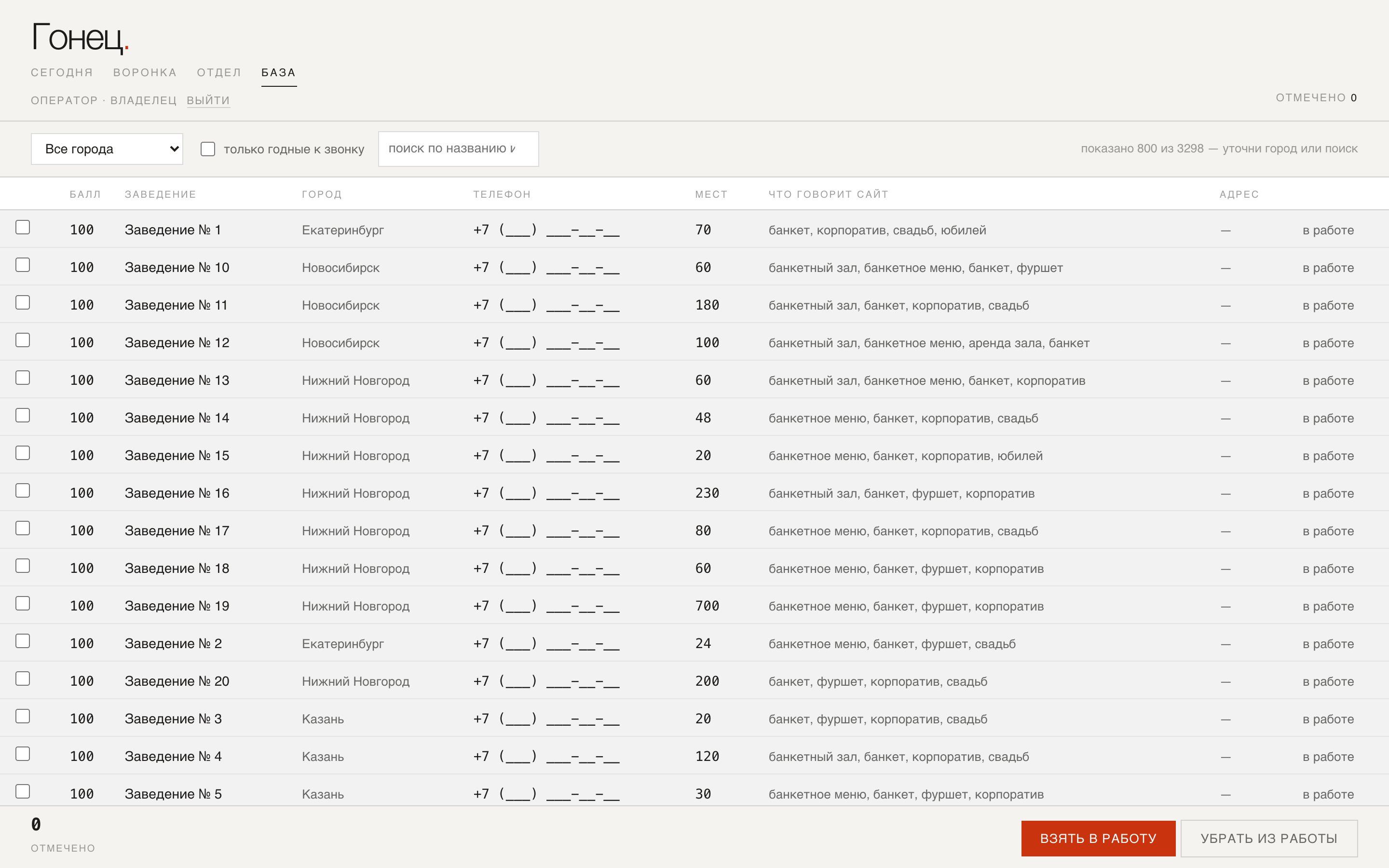Click the 'Убрать из работы' button
The width and height of the screenshot is (1389, 868).
click(1269, 838)
